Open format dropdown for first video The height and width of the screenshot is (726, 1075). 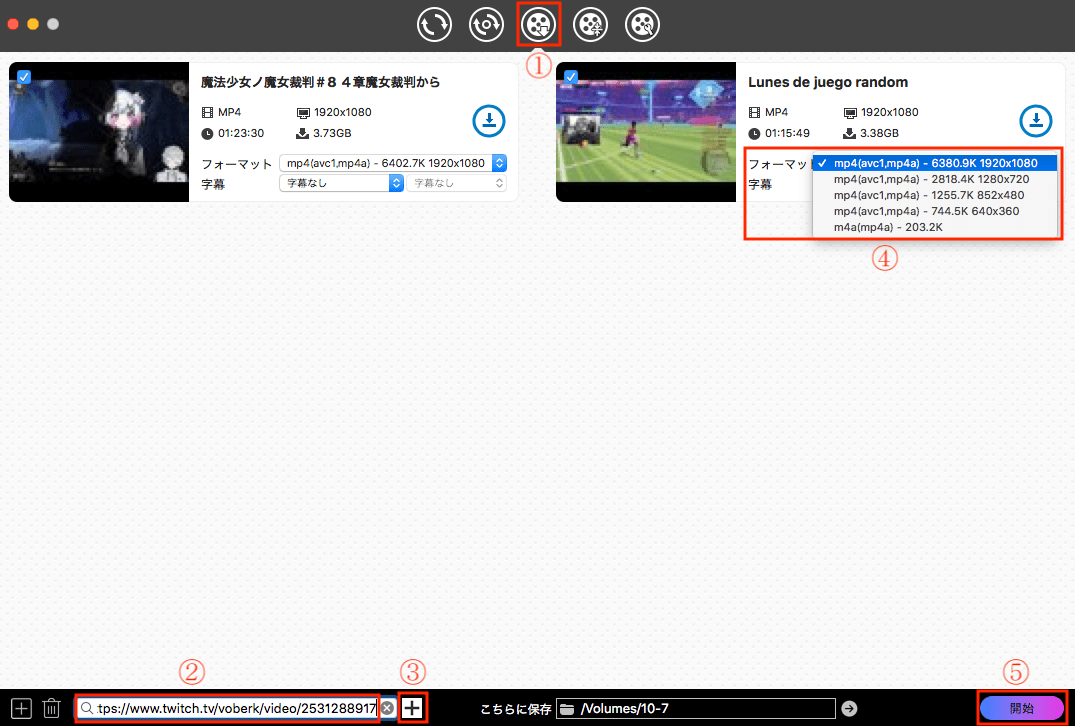tap(393, 163)
